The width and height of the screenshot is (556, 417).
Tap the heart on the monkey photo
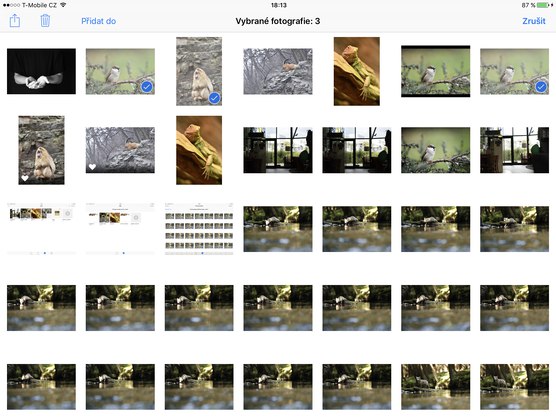click(x=25, y=178)
